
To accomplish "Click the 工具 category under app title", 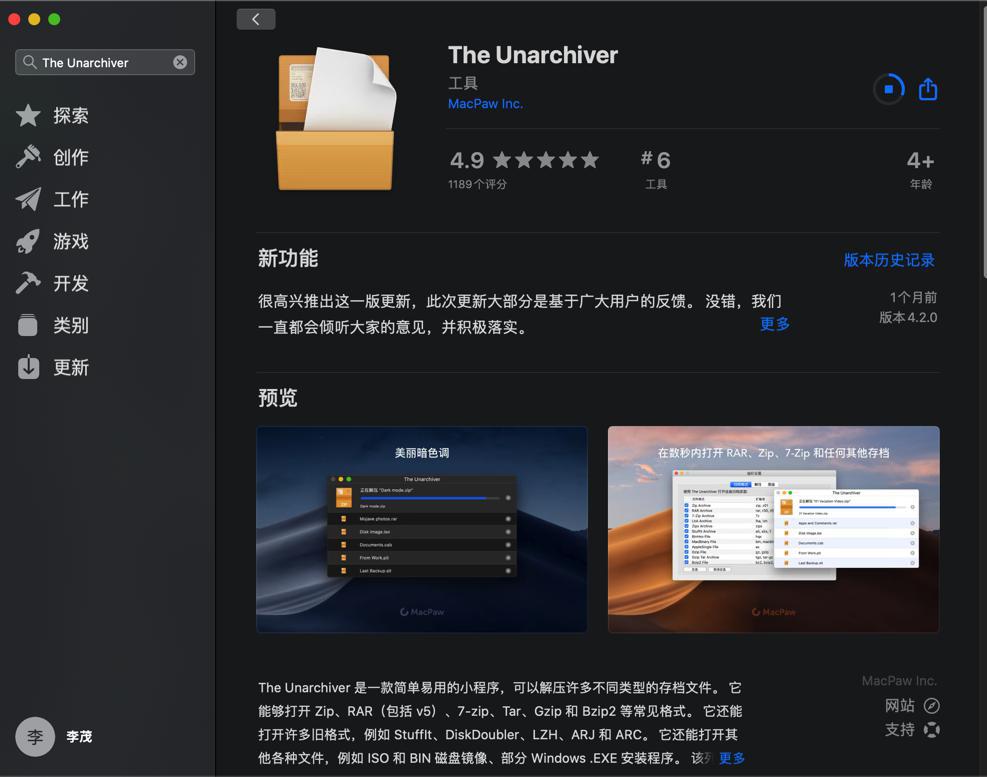I will click(463, 82).
